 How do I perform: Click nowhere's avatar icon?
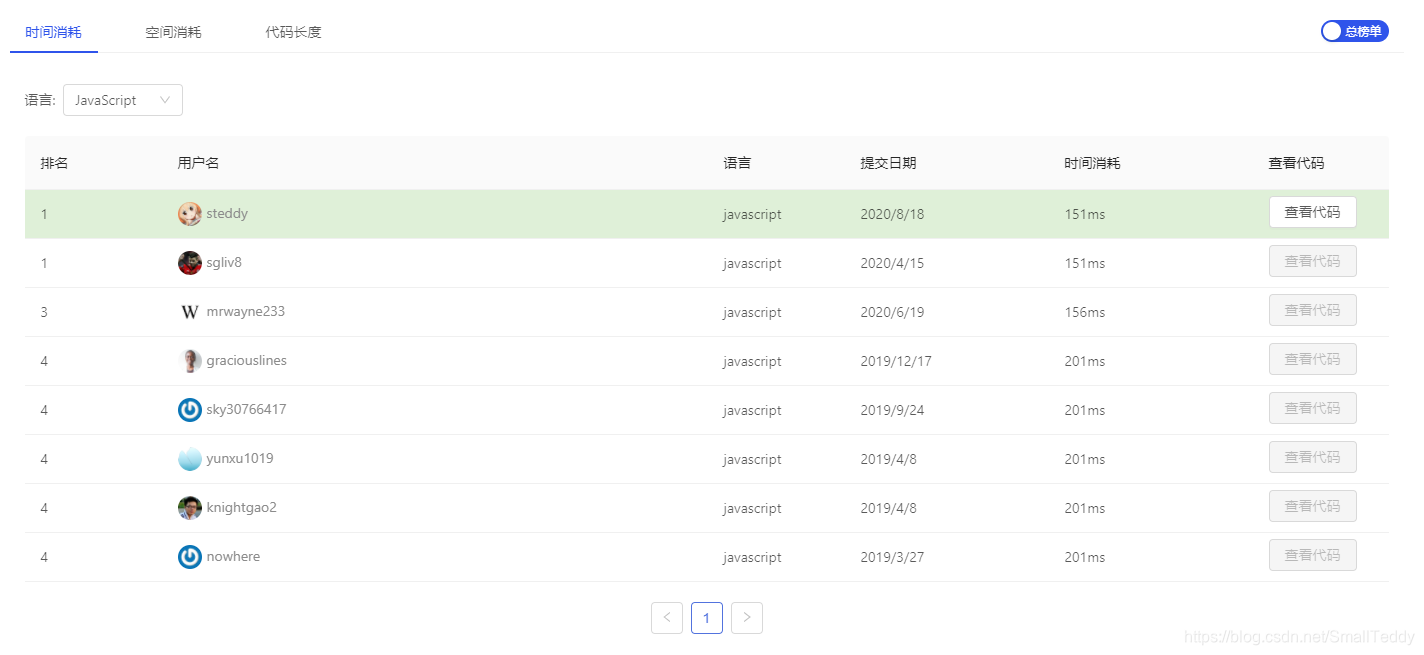189,556
